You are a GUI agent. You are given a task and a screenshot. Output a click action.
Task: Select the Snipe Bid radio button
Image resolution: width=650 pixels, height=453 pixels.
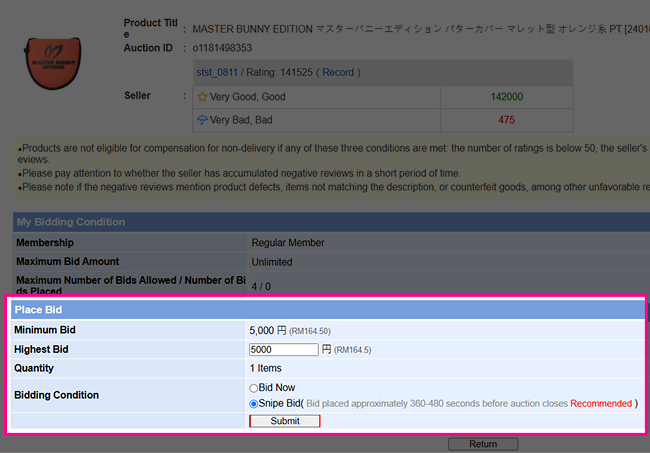point(254,404)
